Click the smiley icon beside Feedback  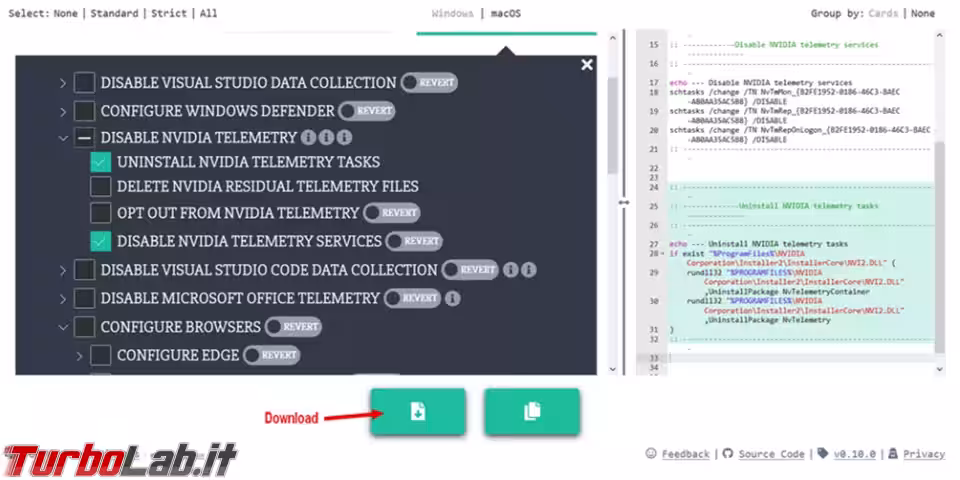coord(651,454)
